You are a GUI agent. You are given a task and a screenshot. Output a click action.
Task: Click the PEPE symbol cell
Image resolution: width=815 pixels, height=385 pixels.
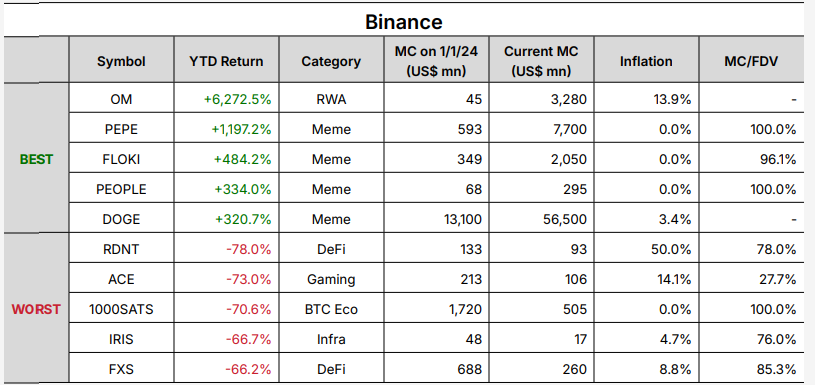122,128
